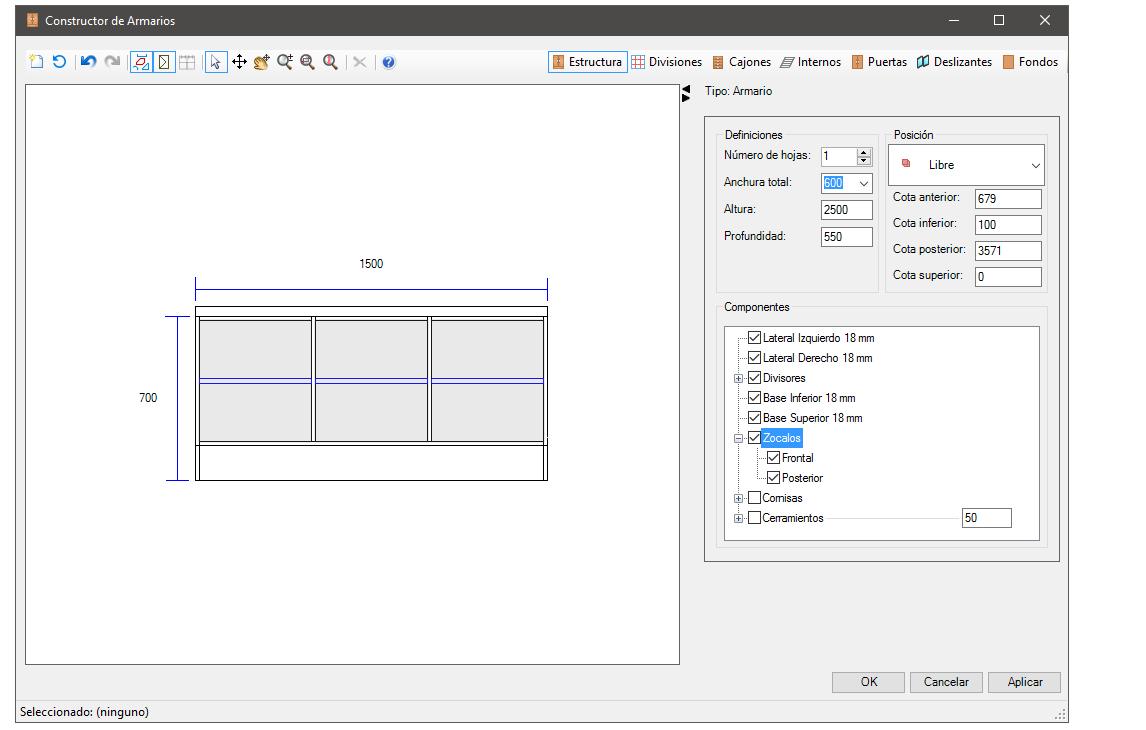Screen dimensions: 1146x730
Task: Click the lower black panel arrow
Action: tap(686, 98)
